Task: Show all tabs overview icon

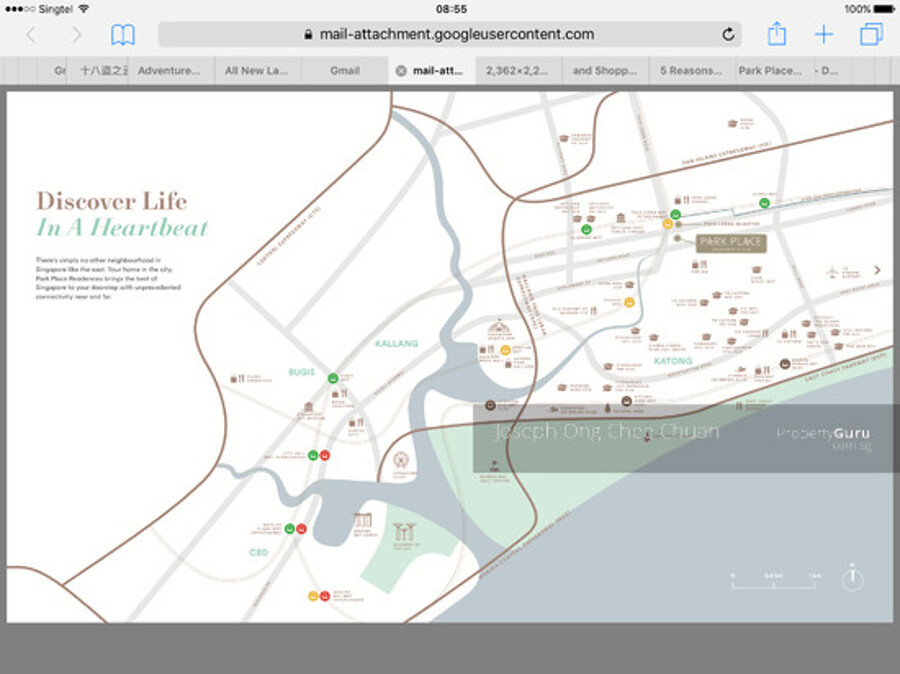Action: point(870,35)
